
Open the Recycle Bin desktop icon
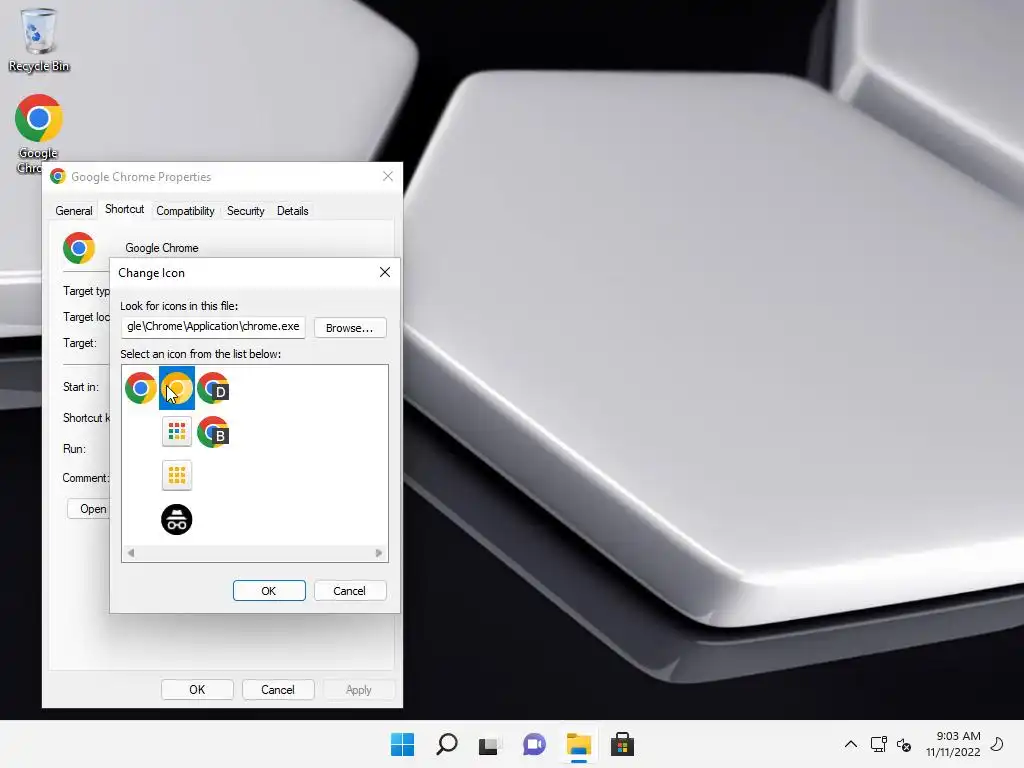(39, 40)
